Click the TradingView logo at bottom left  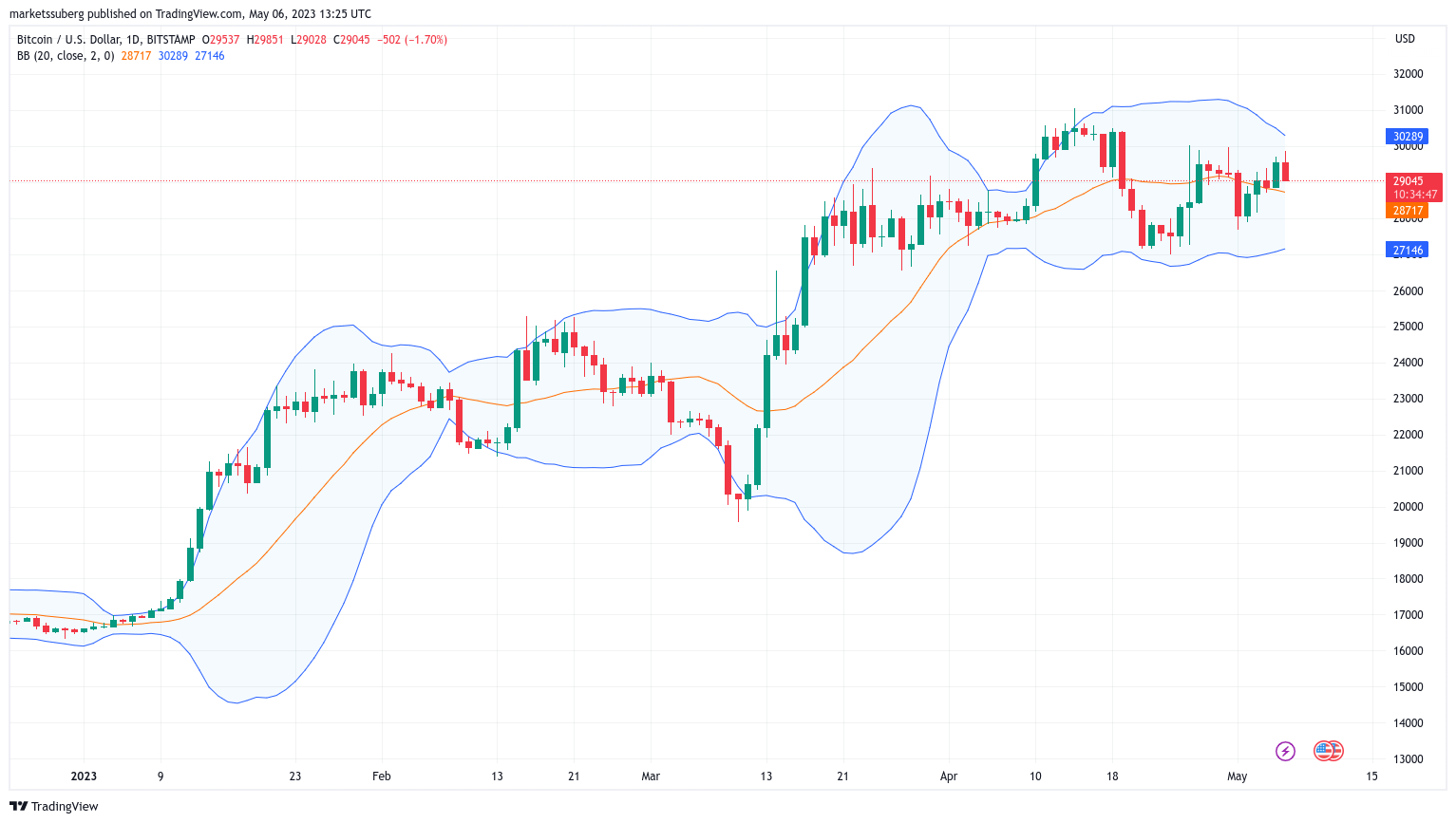coord(54,806)
